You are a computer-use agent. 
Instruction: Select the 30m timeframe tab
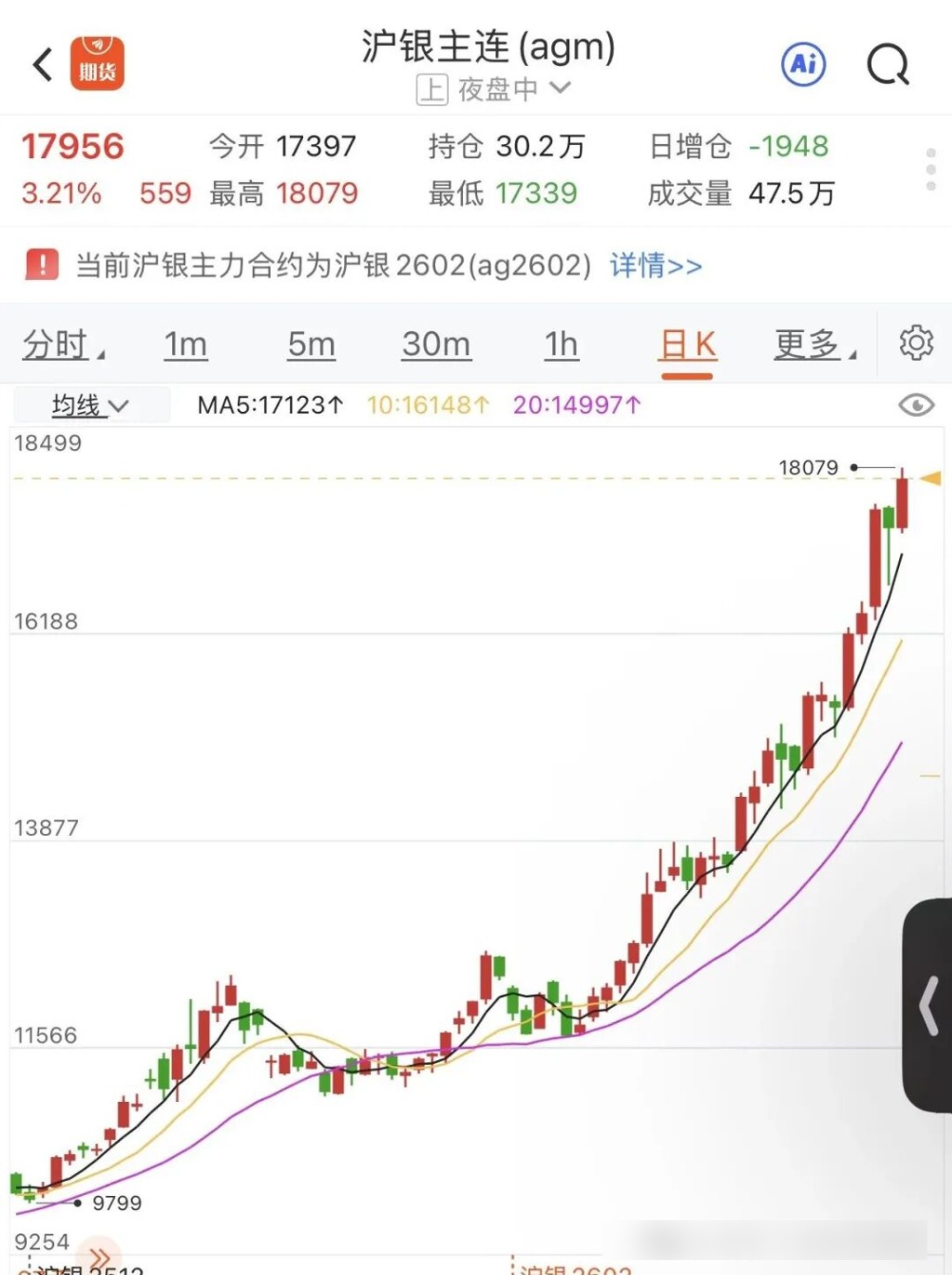(436, 345)
